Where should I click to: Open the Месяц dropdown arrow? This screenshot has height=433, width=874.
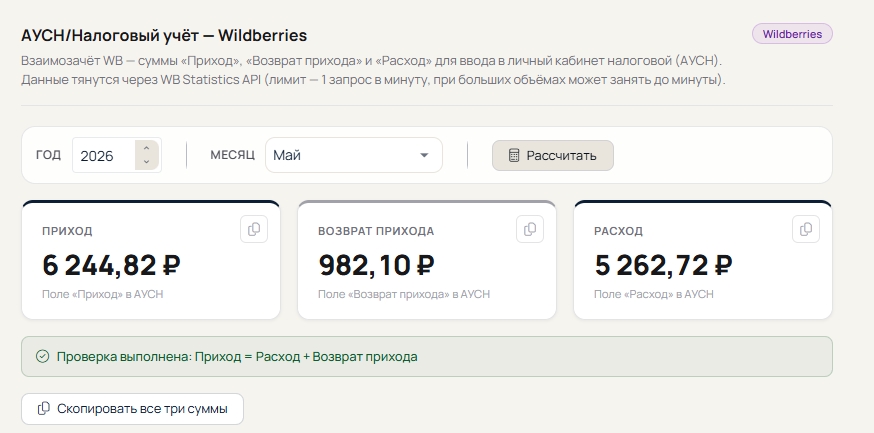coord(424,155)
